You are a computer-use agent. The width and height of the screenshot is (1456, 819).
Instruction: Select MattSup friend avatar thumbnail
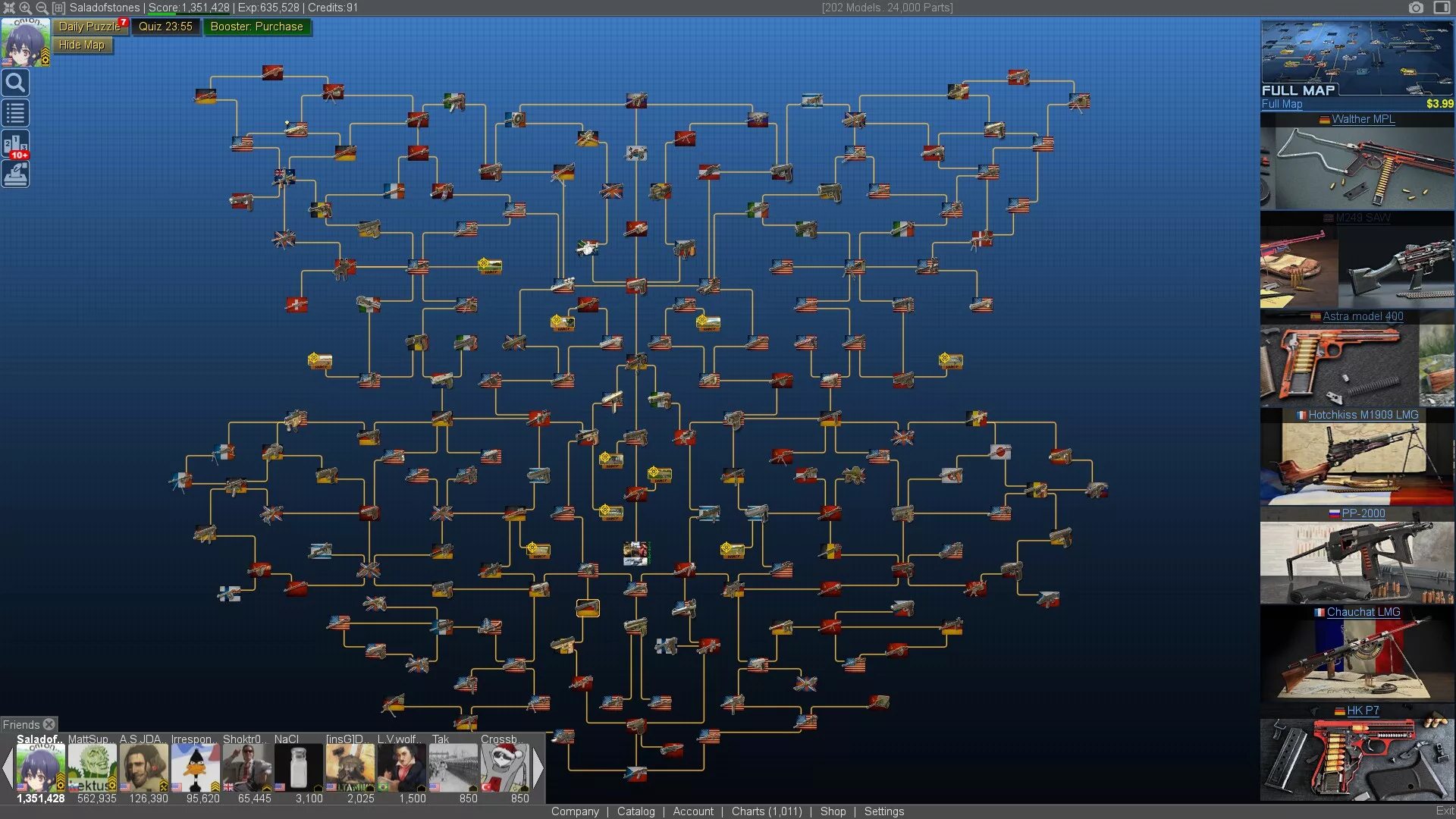[x=93, y=767]
